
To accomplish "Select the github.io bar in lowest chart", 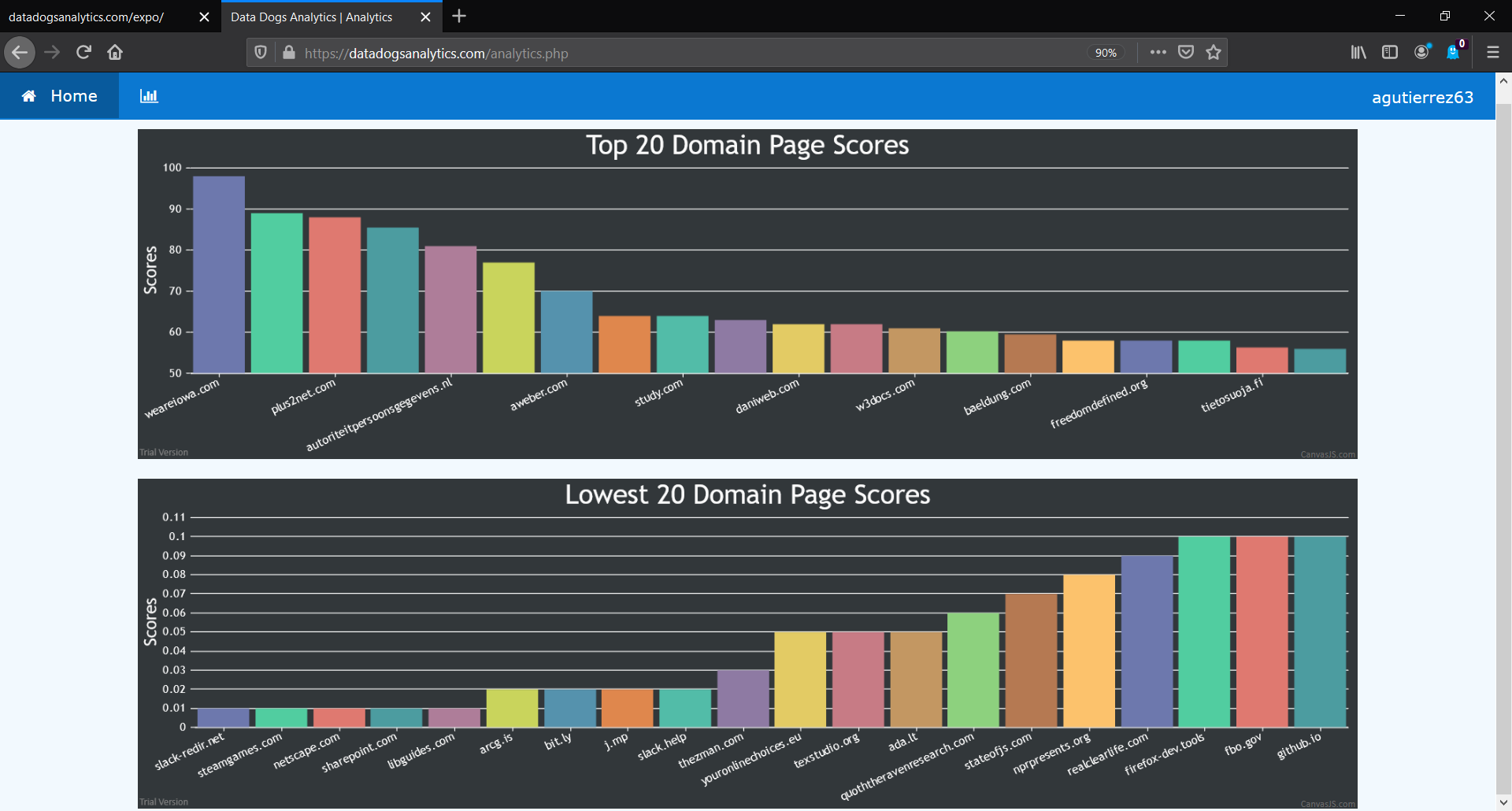I will (x=1320, y=631).
